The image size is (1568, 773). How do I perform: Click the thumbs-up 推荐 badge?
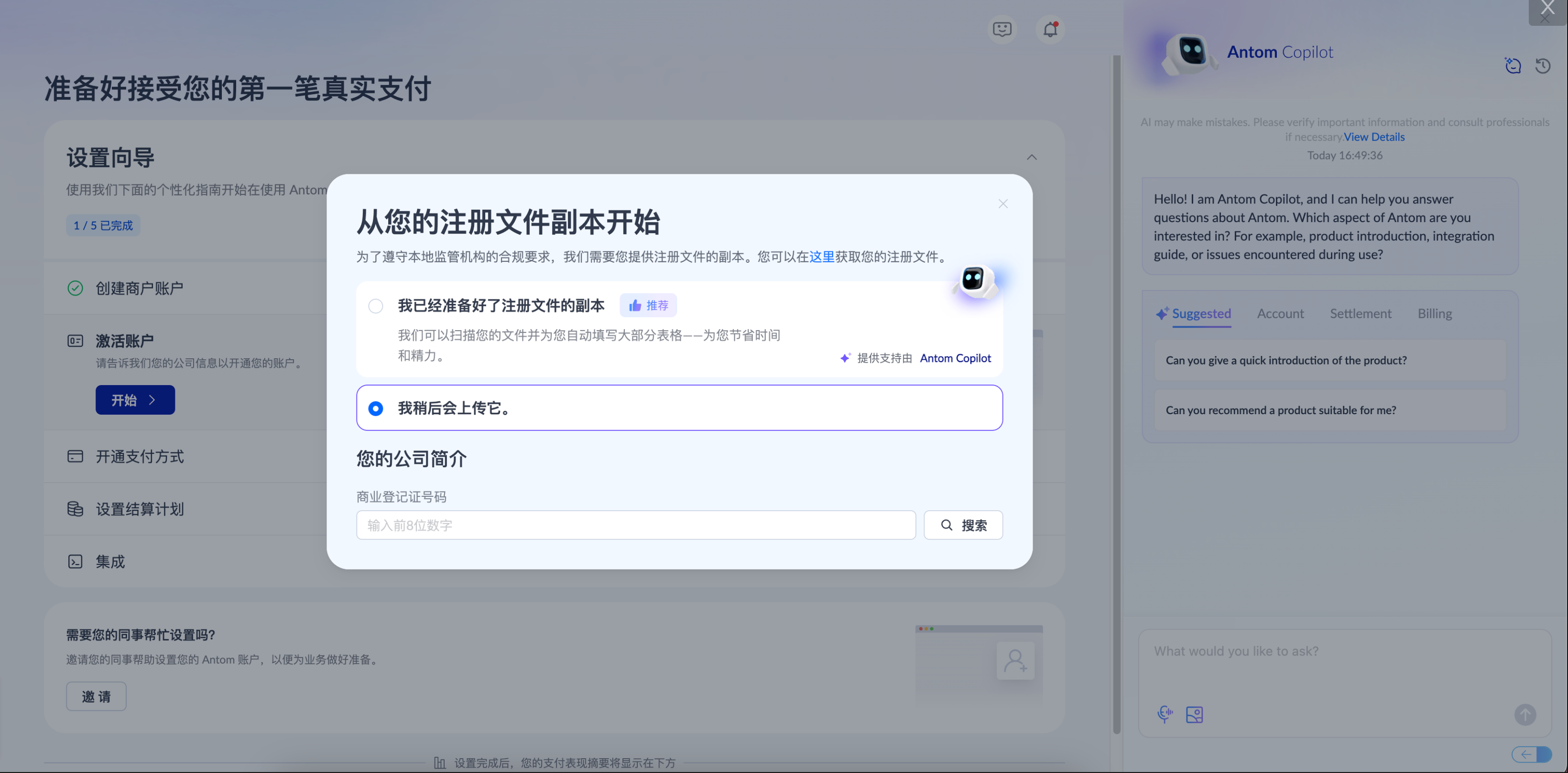pos(648,305)
